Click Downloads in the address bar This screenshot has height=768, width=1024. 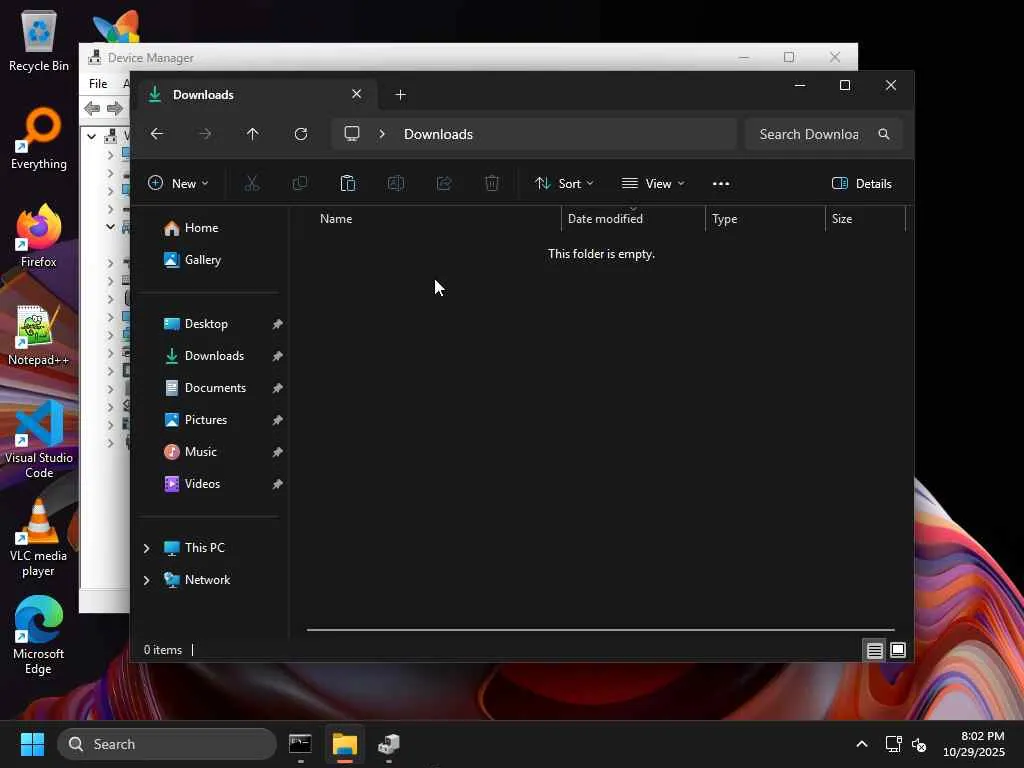point(438,134)
